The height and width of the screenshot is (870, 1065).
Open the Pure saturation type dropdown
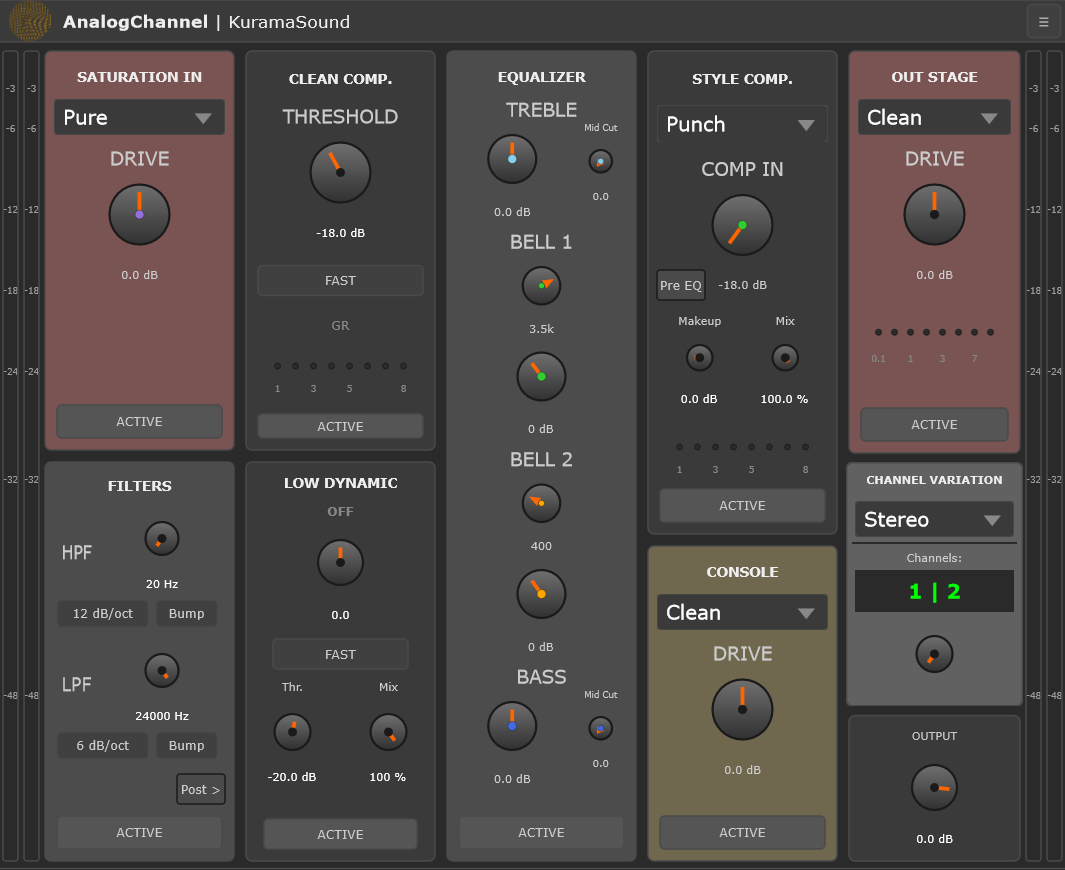coord(139,117)
